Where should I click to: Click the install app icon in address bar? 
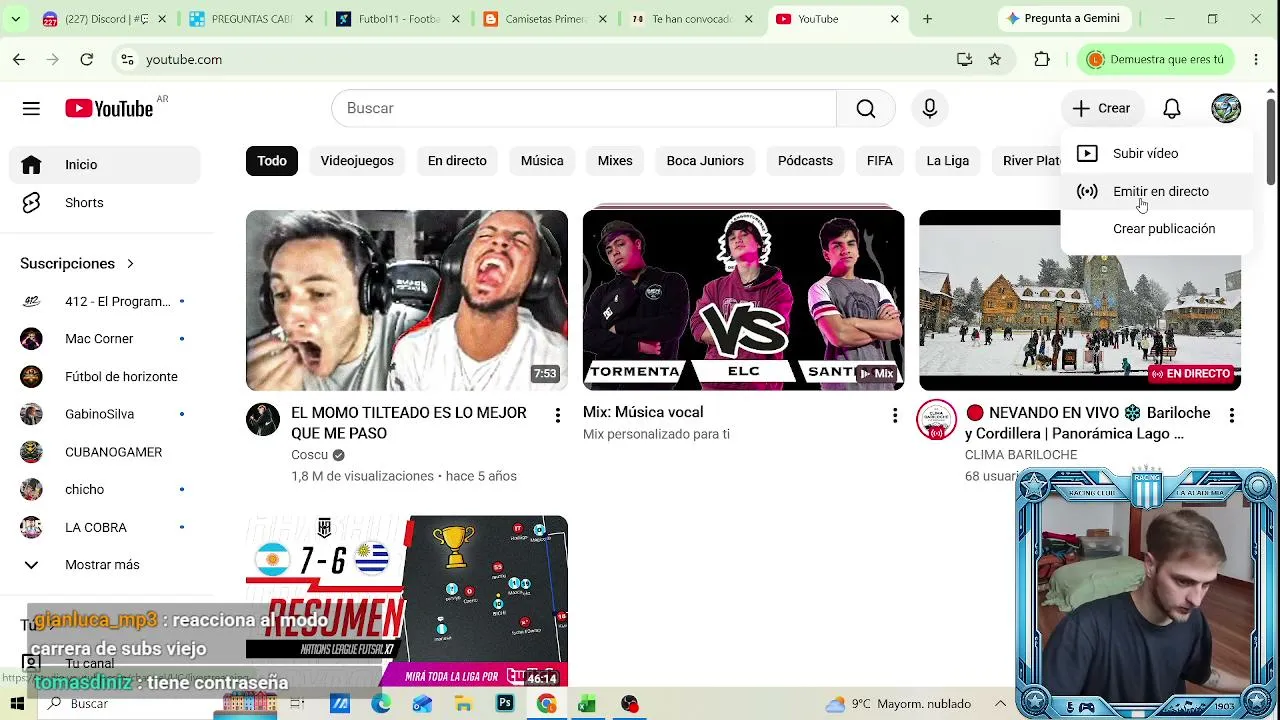coord(964,59)
